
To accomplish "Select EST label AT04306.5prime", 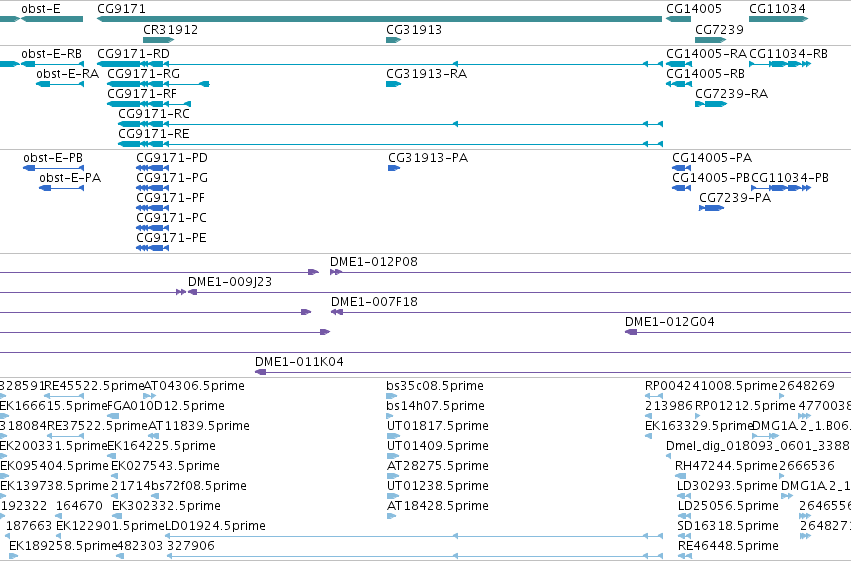I will point(194,386).
